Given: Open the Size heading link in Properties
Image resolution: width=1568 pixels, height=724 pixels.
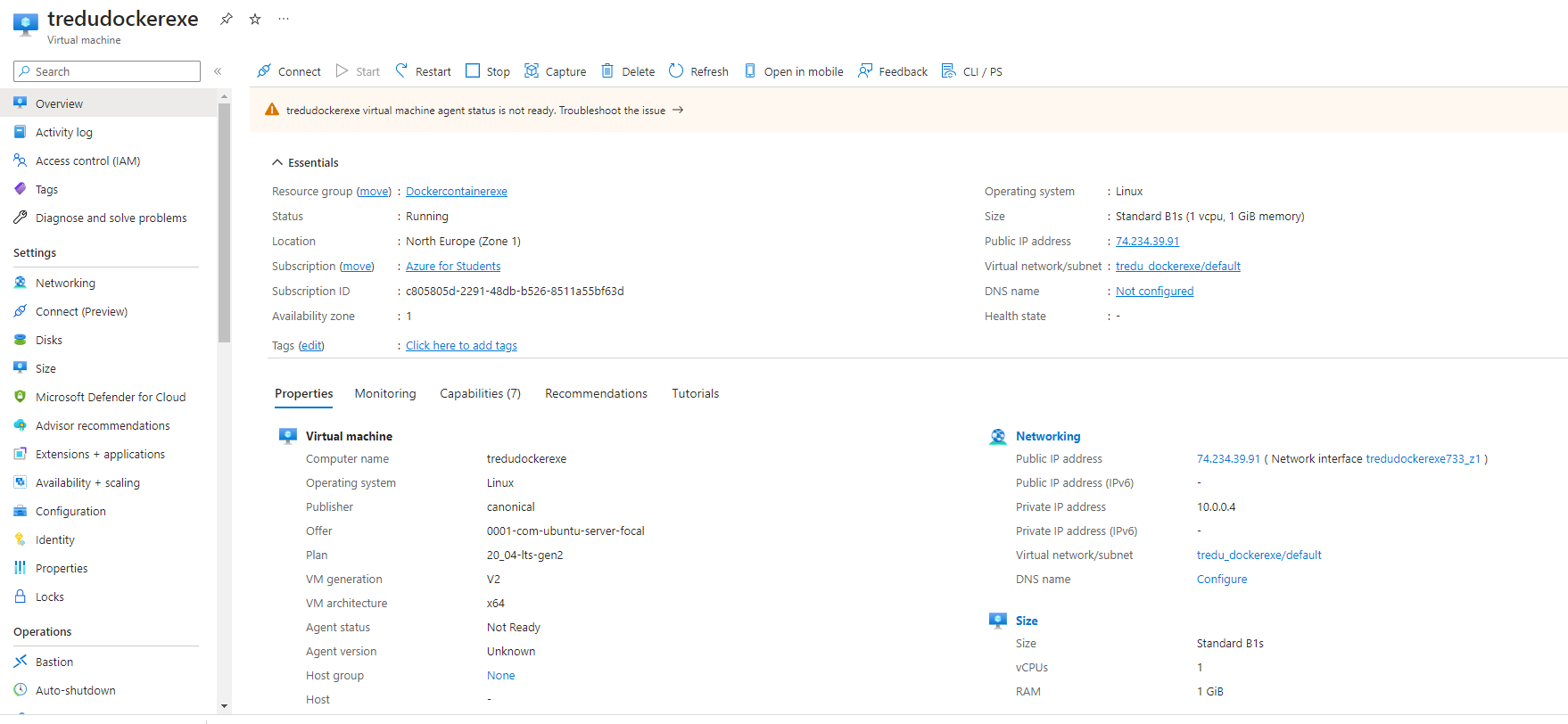Looking at the screenshot, I should coord(1027,621).
